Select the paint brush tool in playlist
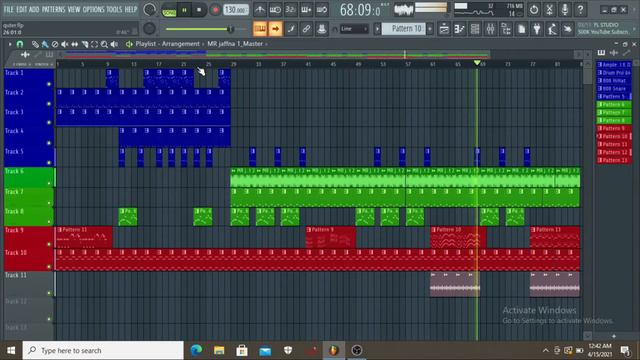This screenshot has width=640, height=360. [45, 44]
